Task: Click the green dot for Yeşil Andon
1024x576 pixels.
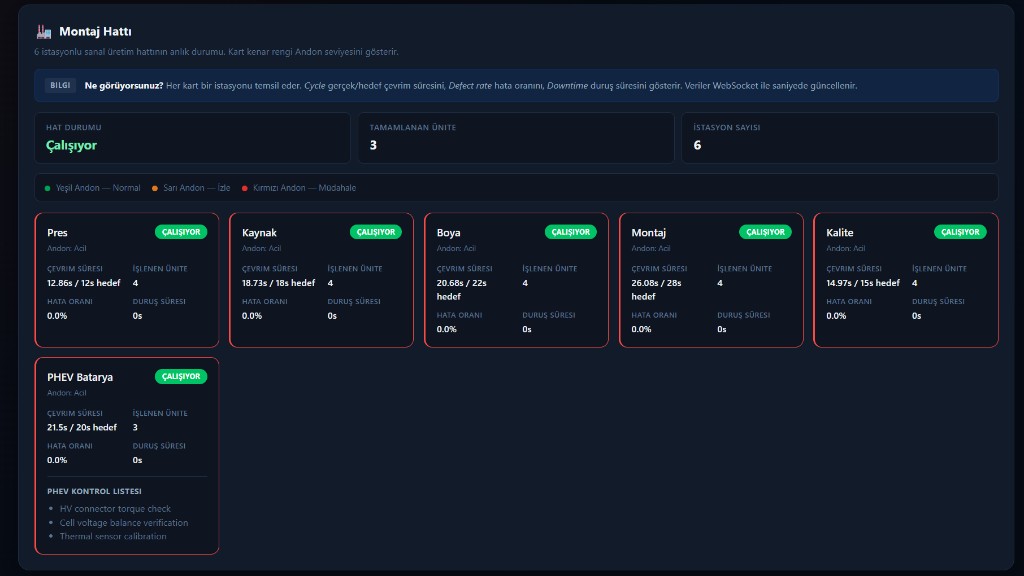Action: click(47, 188)
